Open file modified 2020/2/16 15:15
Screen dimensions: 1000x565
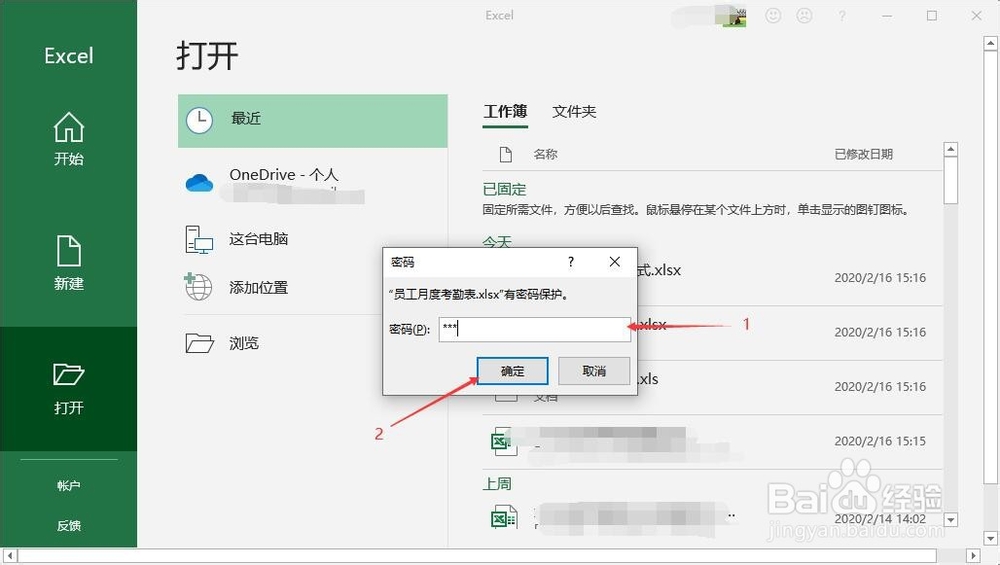coord(712,441)
